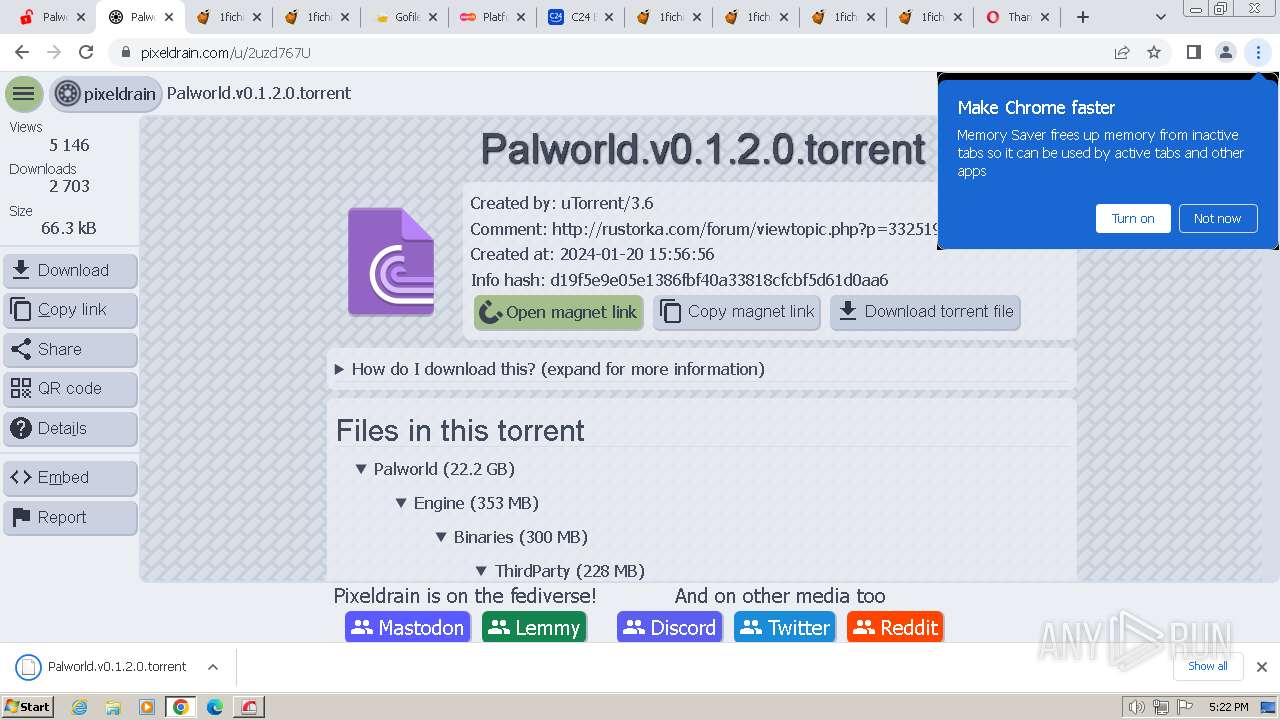Click the volume icon in system tray

pos(1137,707)
